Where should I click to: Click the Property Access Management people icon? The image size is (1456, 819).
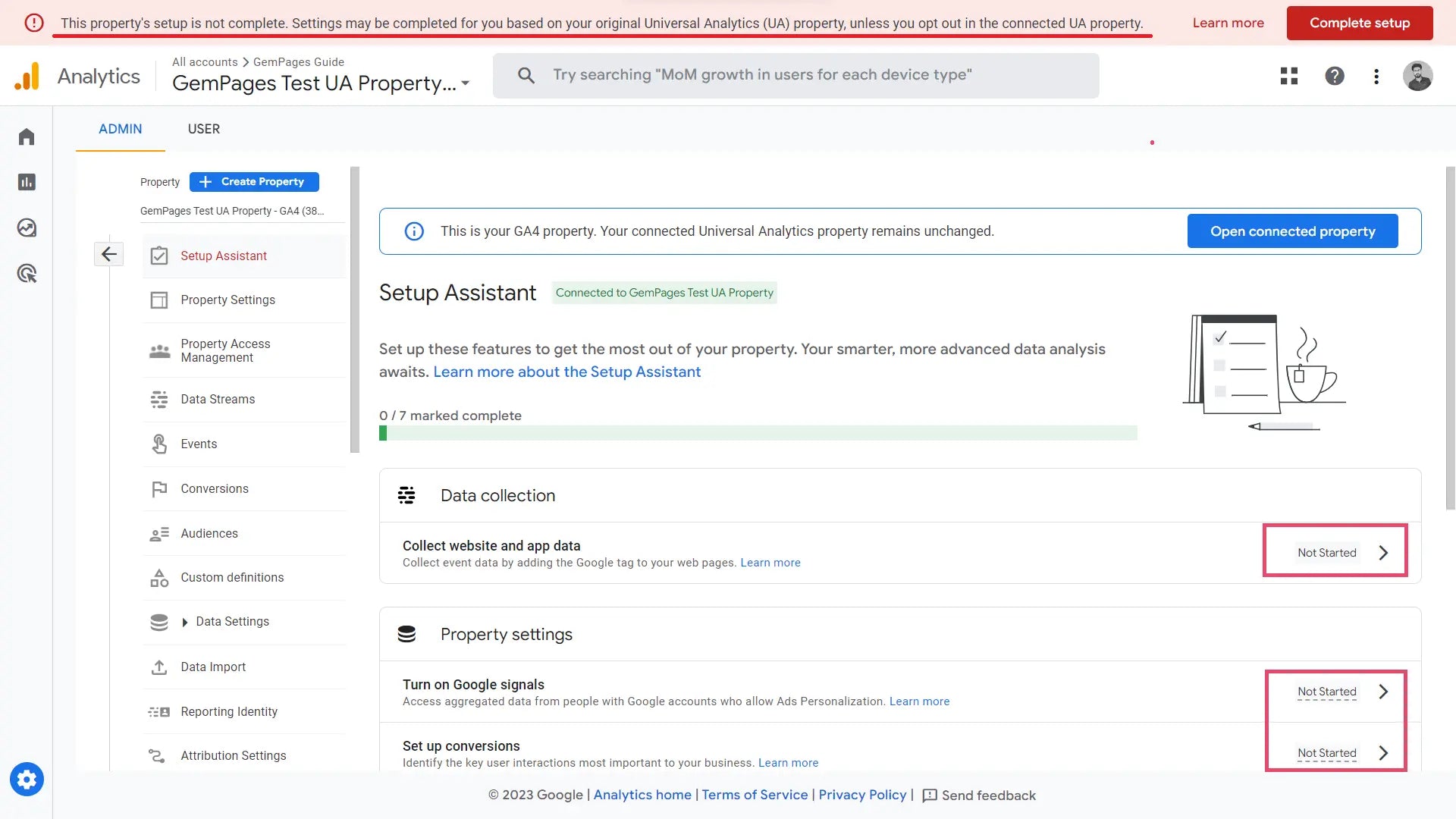[159, 351]
